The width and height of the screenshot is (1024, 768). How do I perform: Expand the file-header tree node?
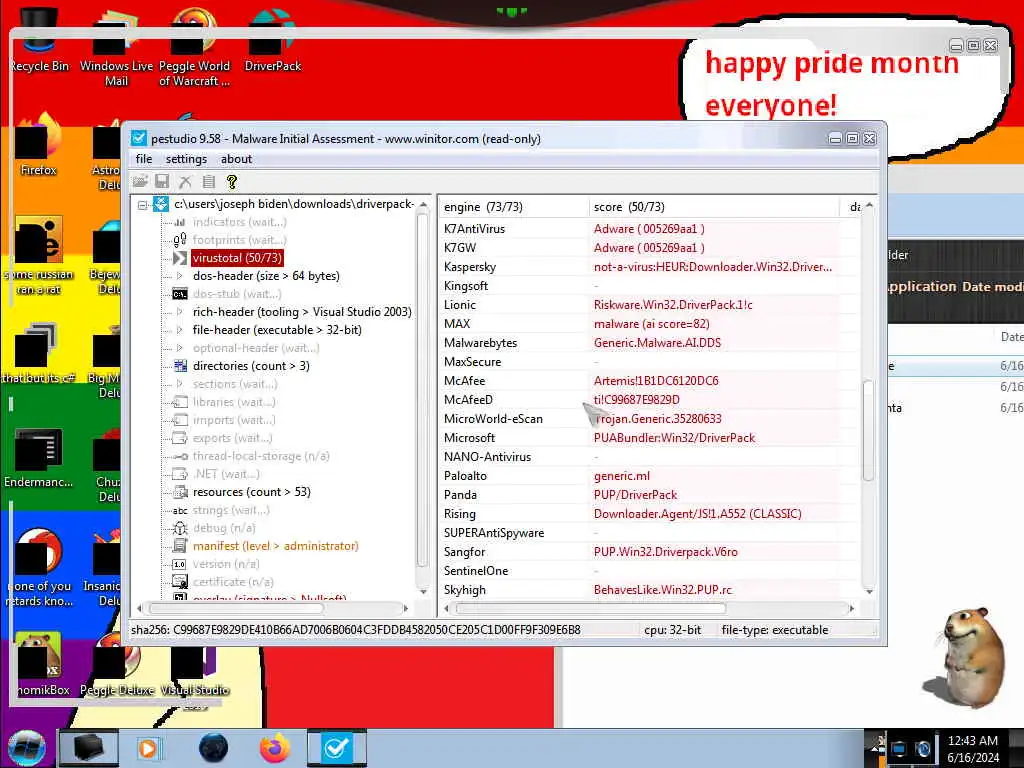tap(180, 330)
